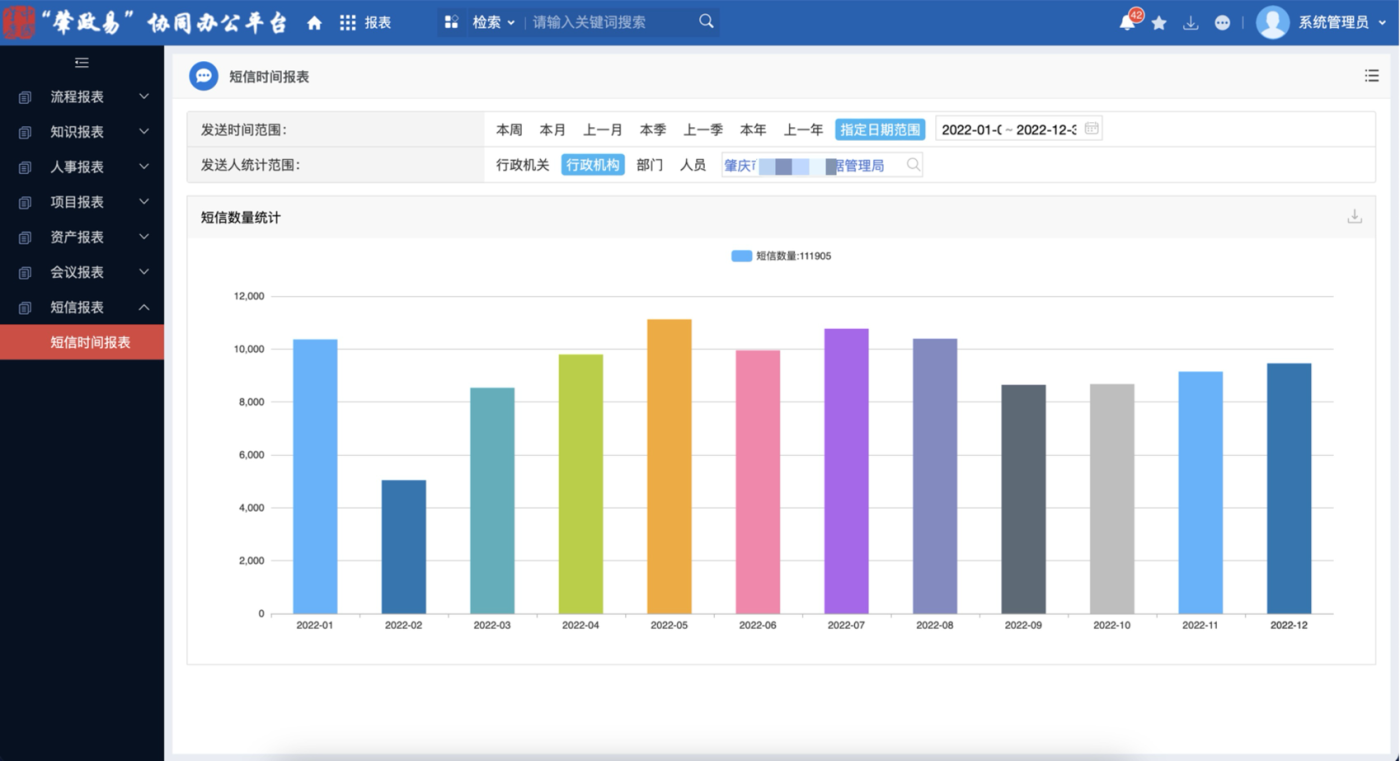The height and width of the screenshot is (761, 1400).
Task: Click the search magnifier in the keyword box
Action: (706, 22)
